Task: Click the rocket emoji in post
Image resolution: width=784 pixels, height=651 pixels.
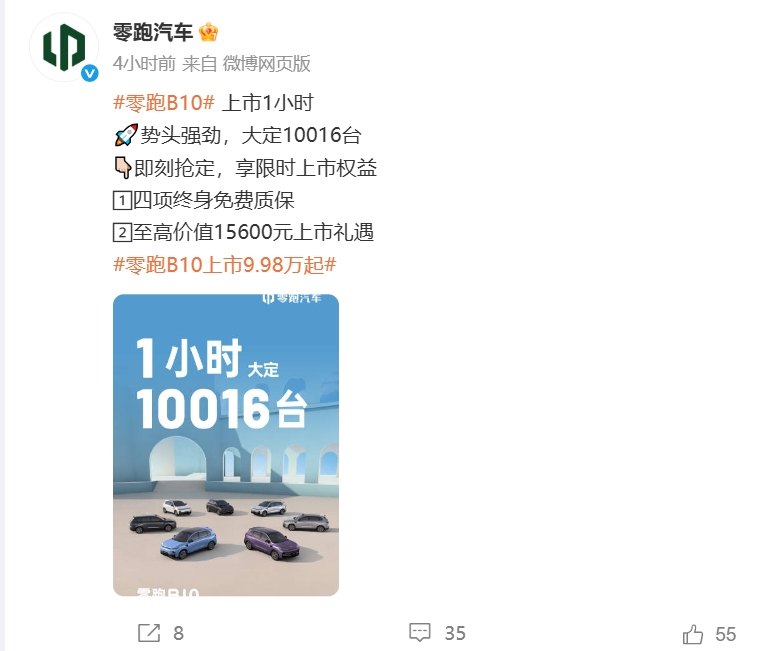Action: tap(126, 136)
